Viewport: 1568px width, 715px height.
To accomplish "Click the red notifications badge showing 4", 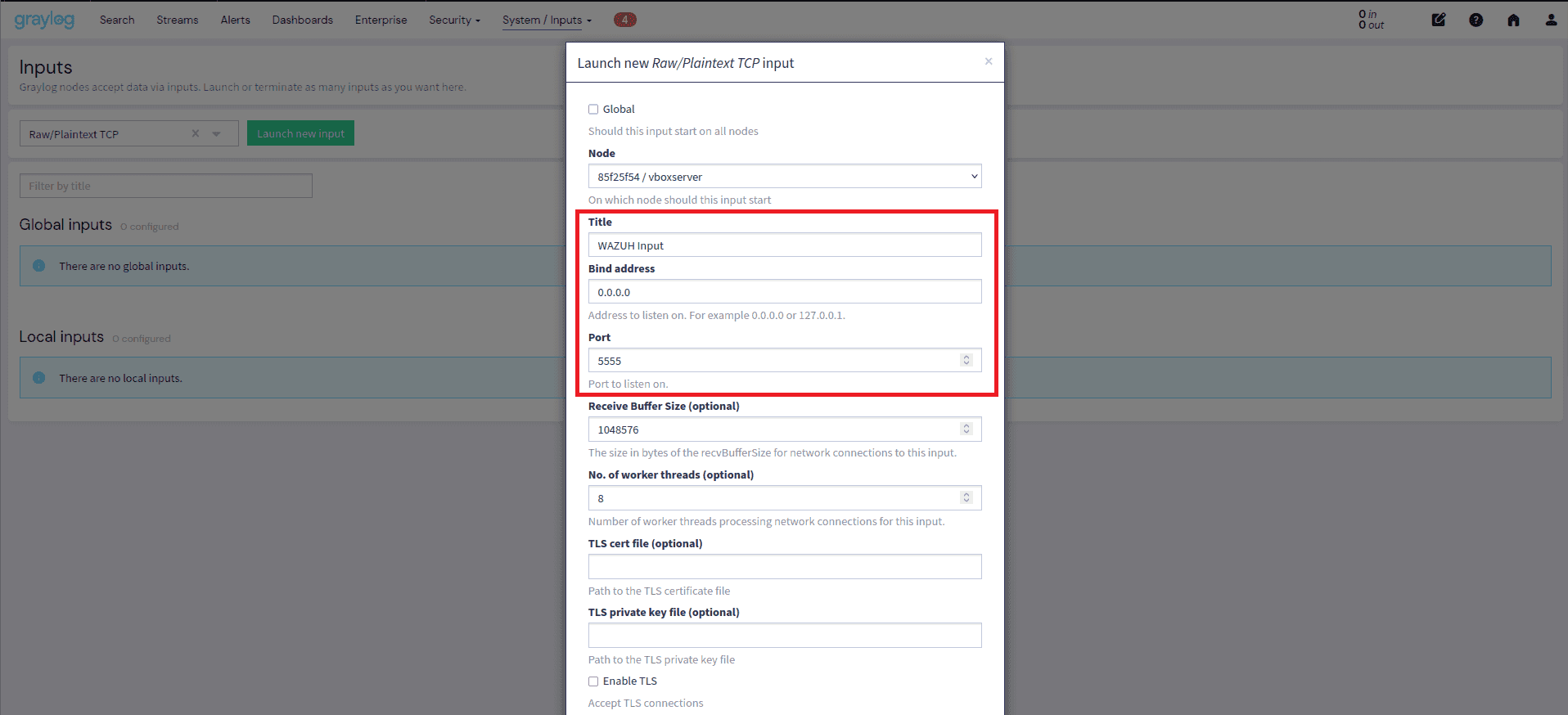I will [x=624, y=20].
